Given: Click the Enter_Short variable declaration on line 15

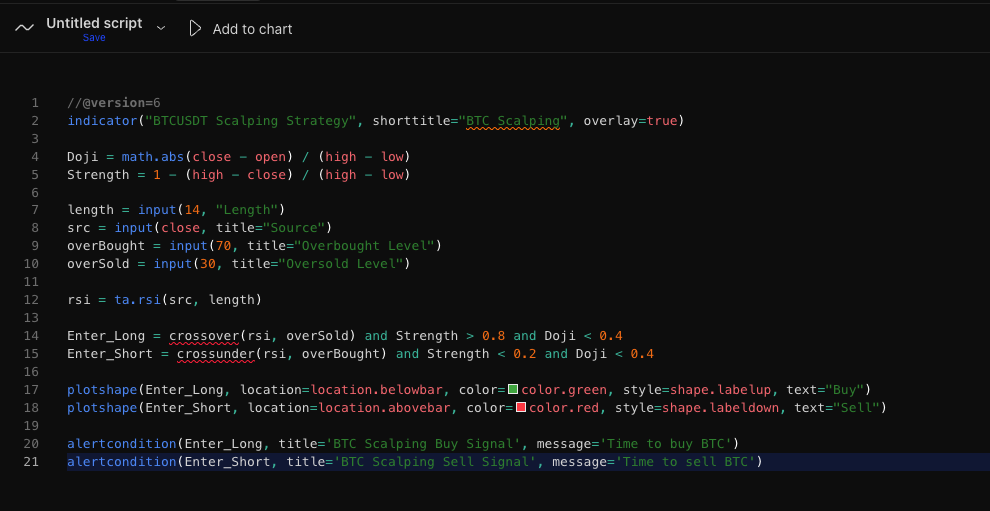Looking at the screenshot, I should tap(110, 354).
